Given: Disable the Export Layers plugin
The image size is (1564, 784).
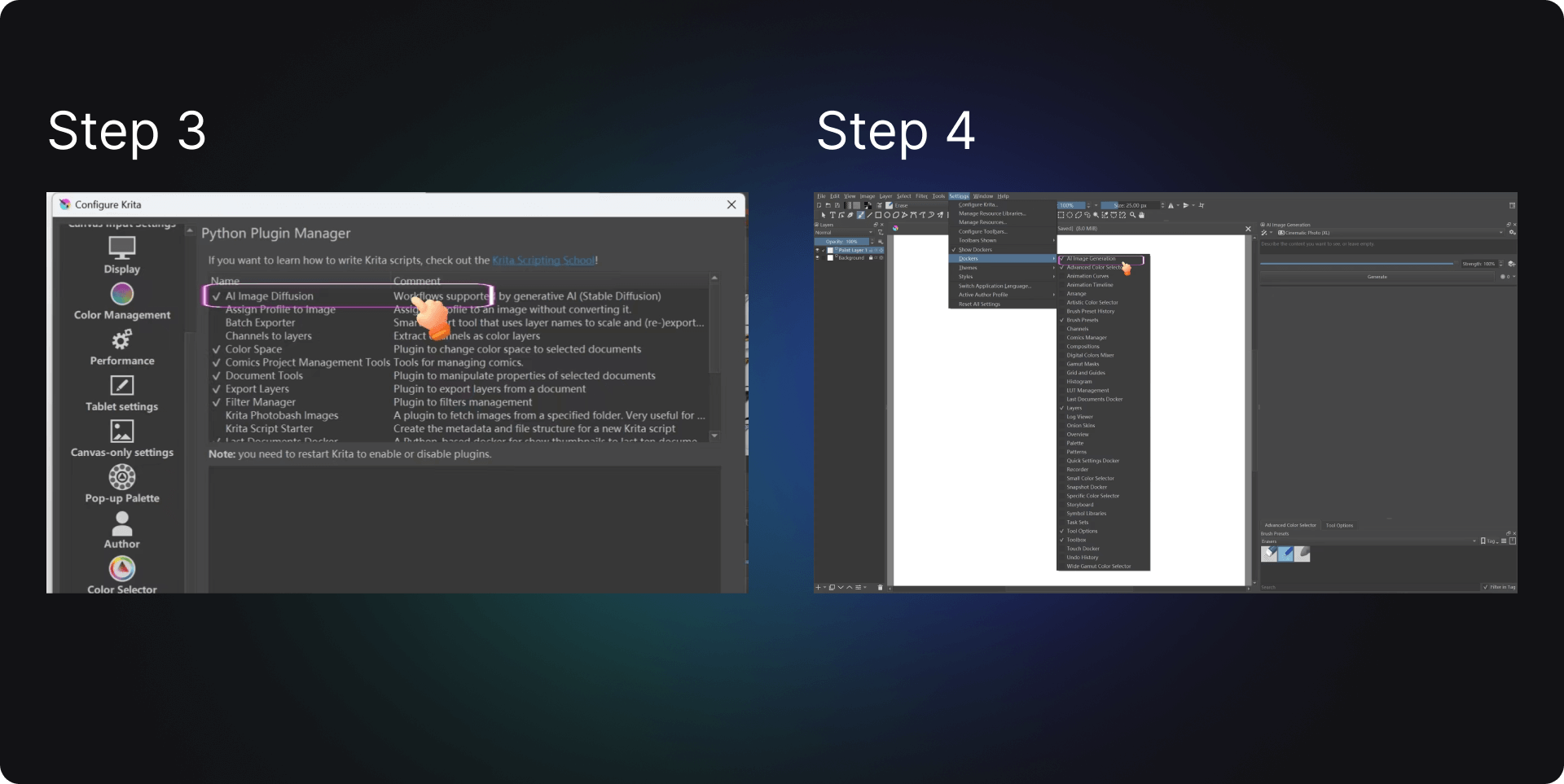Looking at the screenshot, I should [x=217, y=389].
